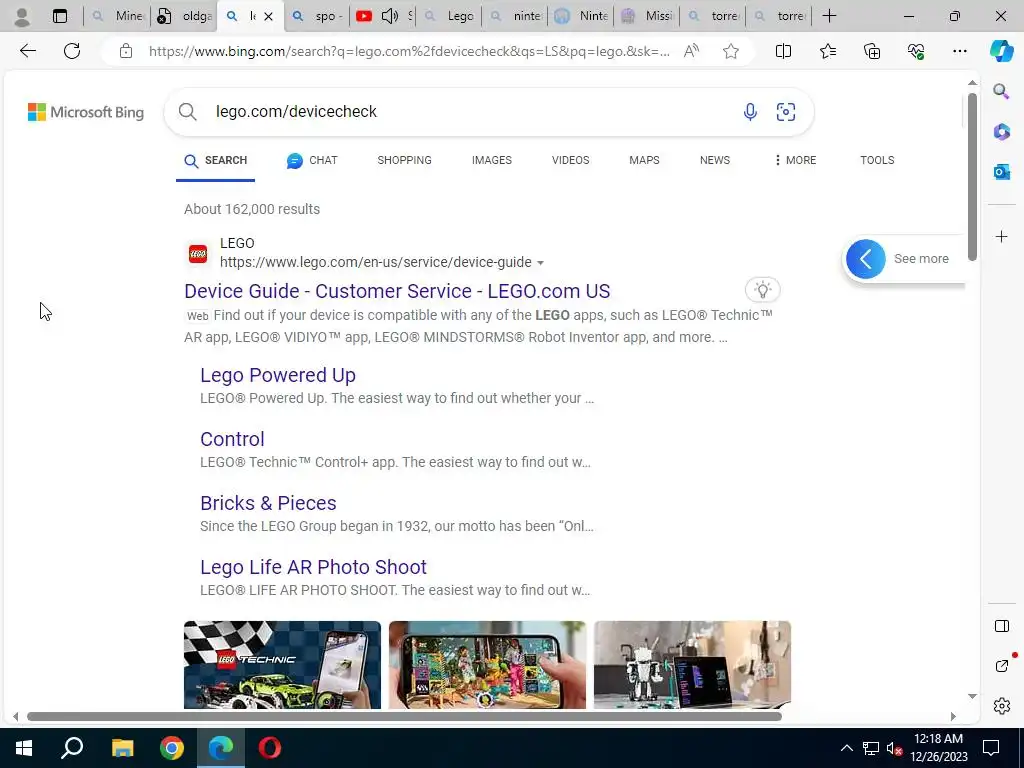Image resolution: width=1024 pixels, height=768 pixels.
Task: Switch to VIDEOS results
Action: pyautogui.click(x=570, y=160)
